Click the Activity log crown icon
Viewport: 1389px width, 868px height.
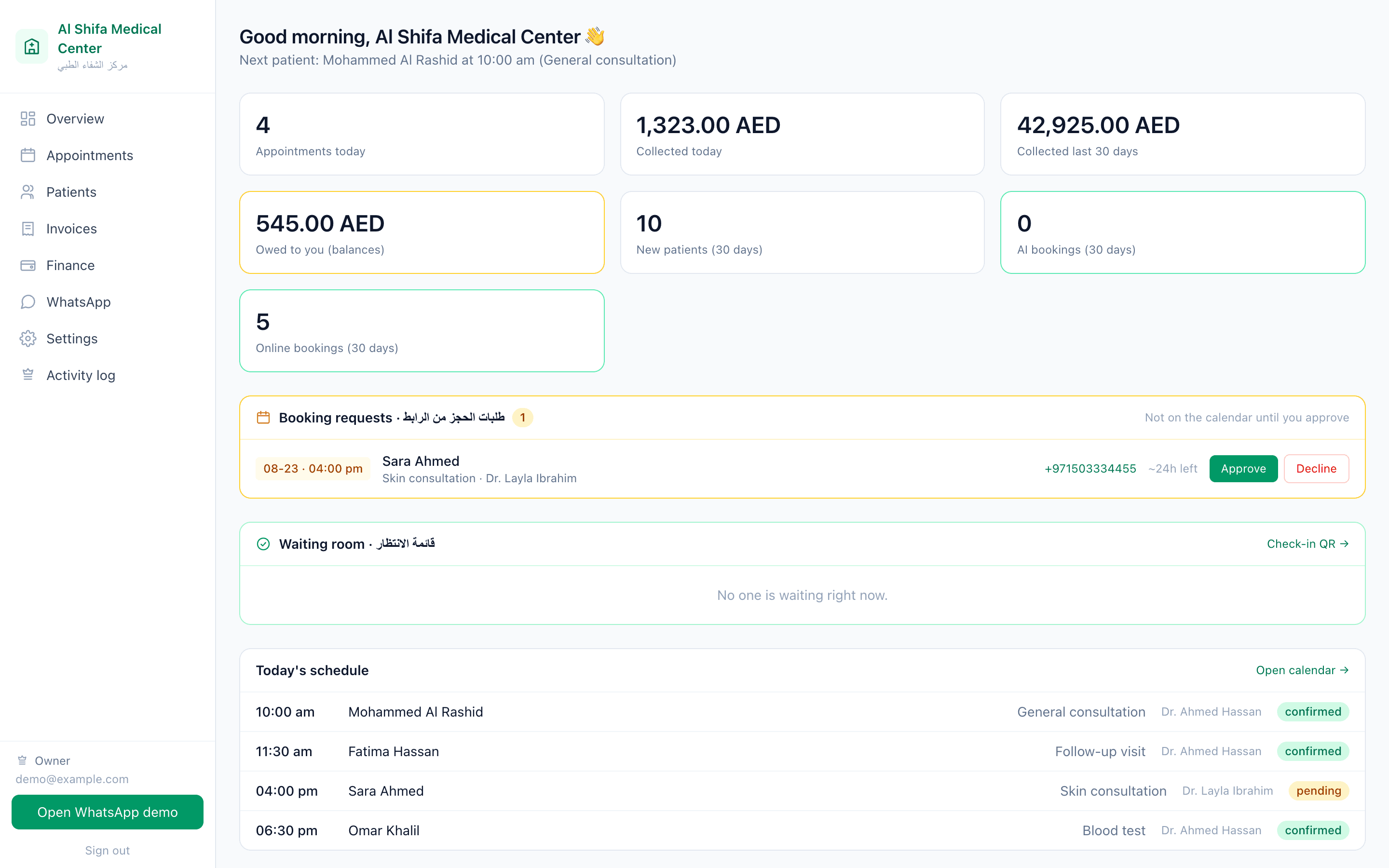pyautogui.click(x=27, y=375)
